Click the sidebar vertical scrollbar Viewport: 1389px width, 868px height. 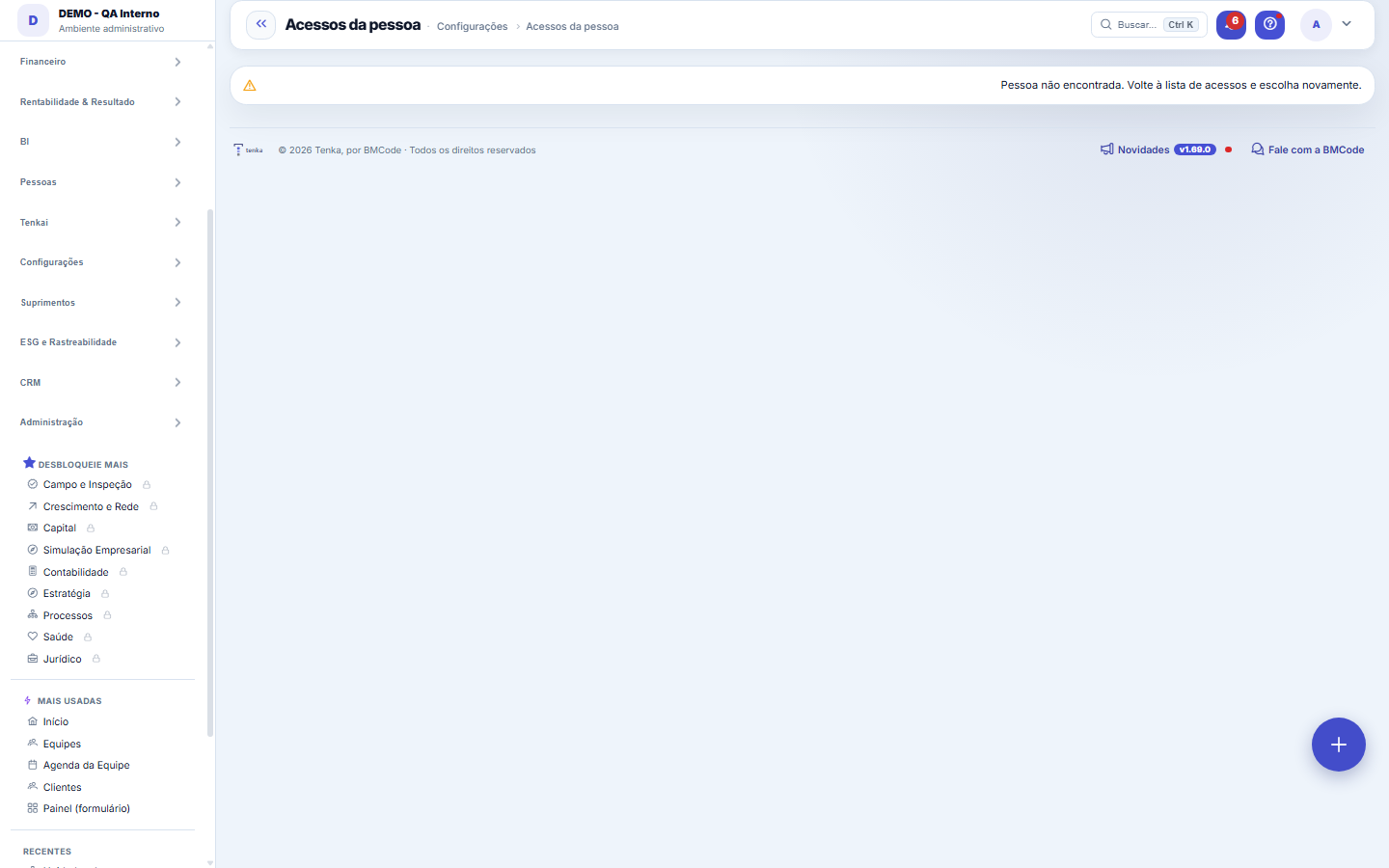pyautogui.click(x=210, y=473)
